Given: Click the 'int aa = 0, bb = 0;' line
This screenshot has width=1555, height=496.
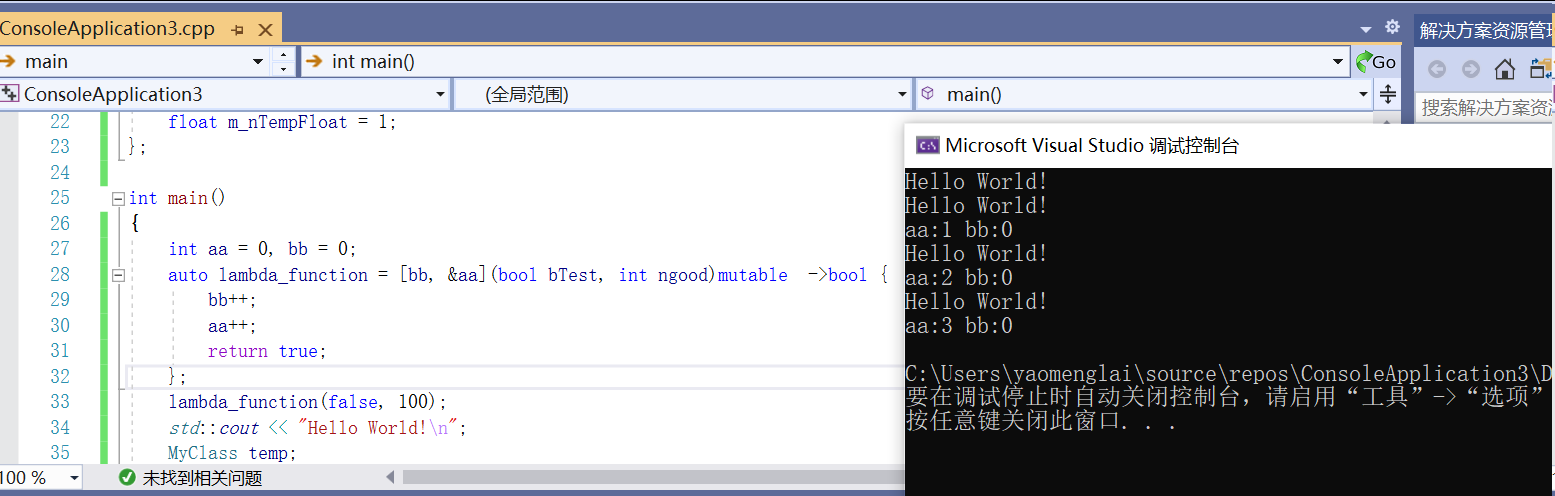Looking at the screenshot, I should 262,249.
